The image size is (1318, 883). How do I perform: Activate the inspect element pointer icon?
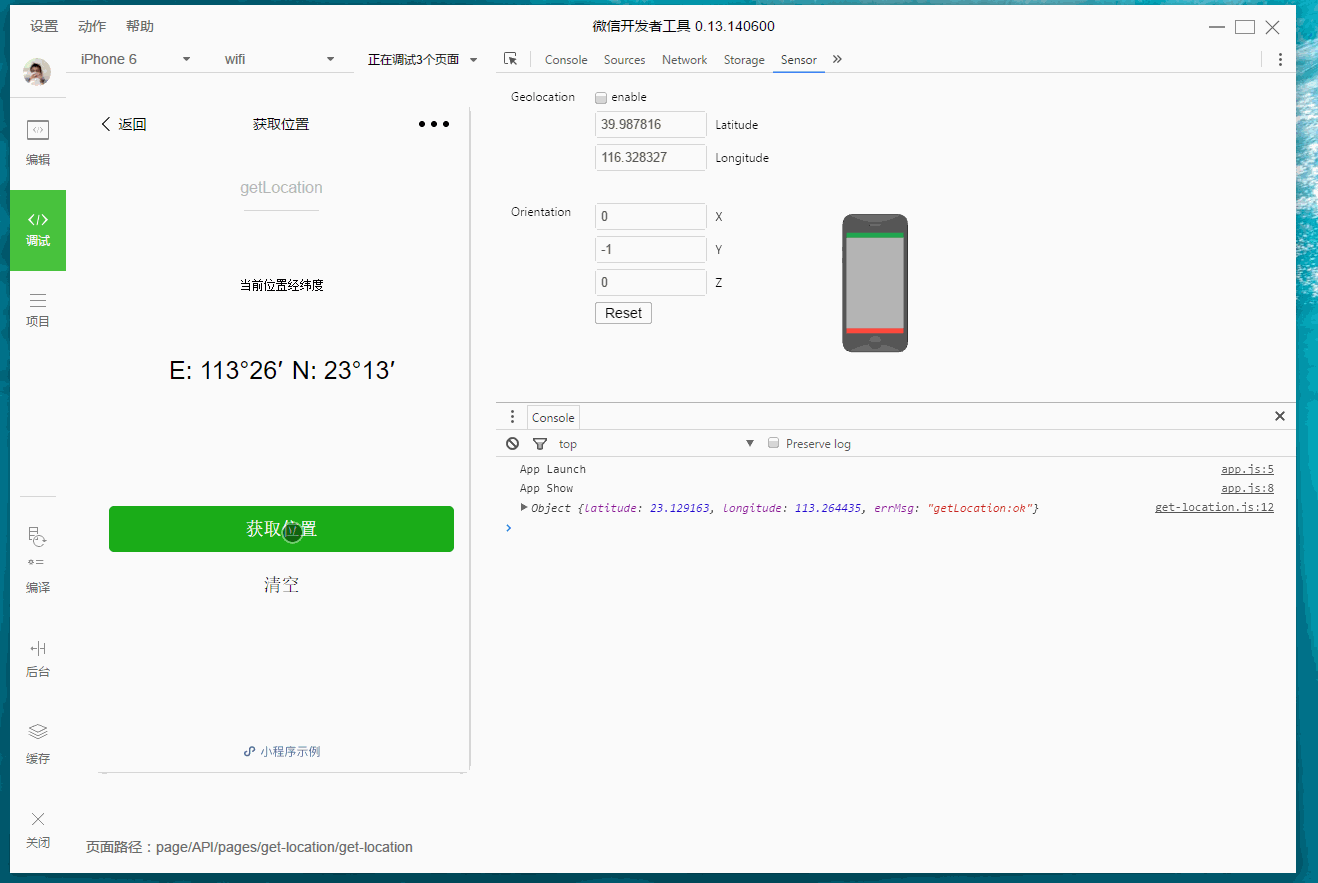click(x=511, y=59)
